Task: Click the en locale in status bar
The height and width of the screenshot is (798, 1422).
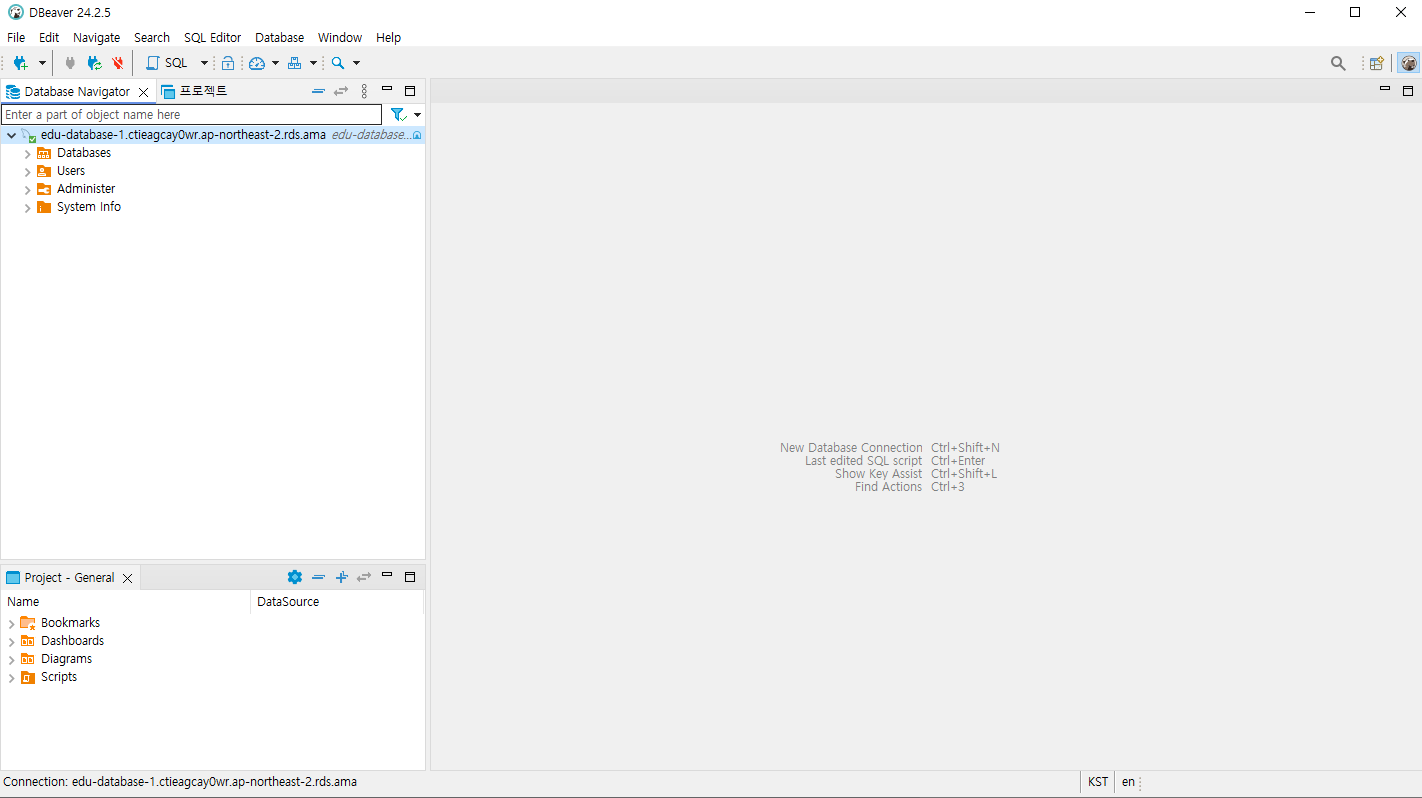Action: pos(1128,782)
